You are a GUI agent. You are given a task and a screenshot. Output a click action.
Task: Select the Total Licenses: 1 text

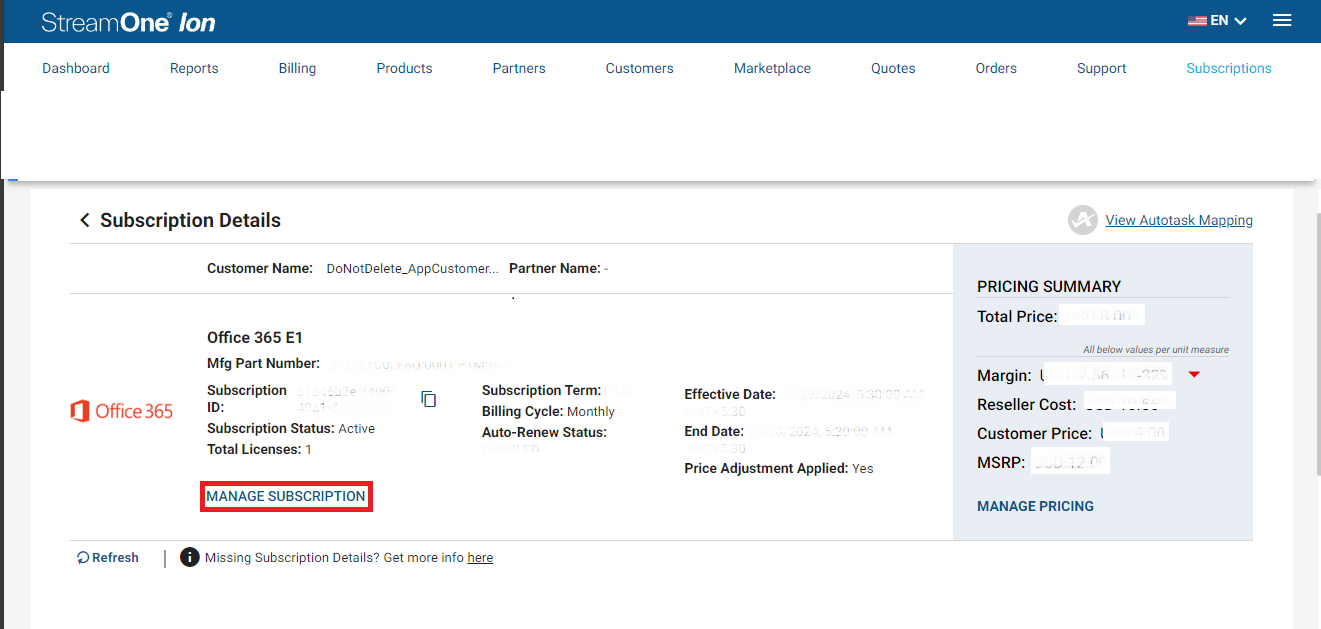click(x=259, y=449)
